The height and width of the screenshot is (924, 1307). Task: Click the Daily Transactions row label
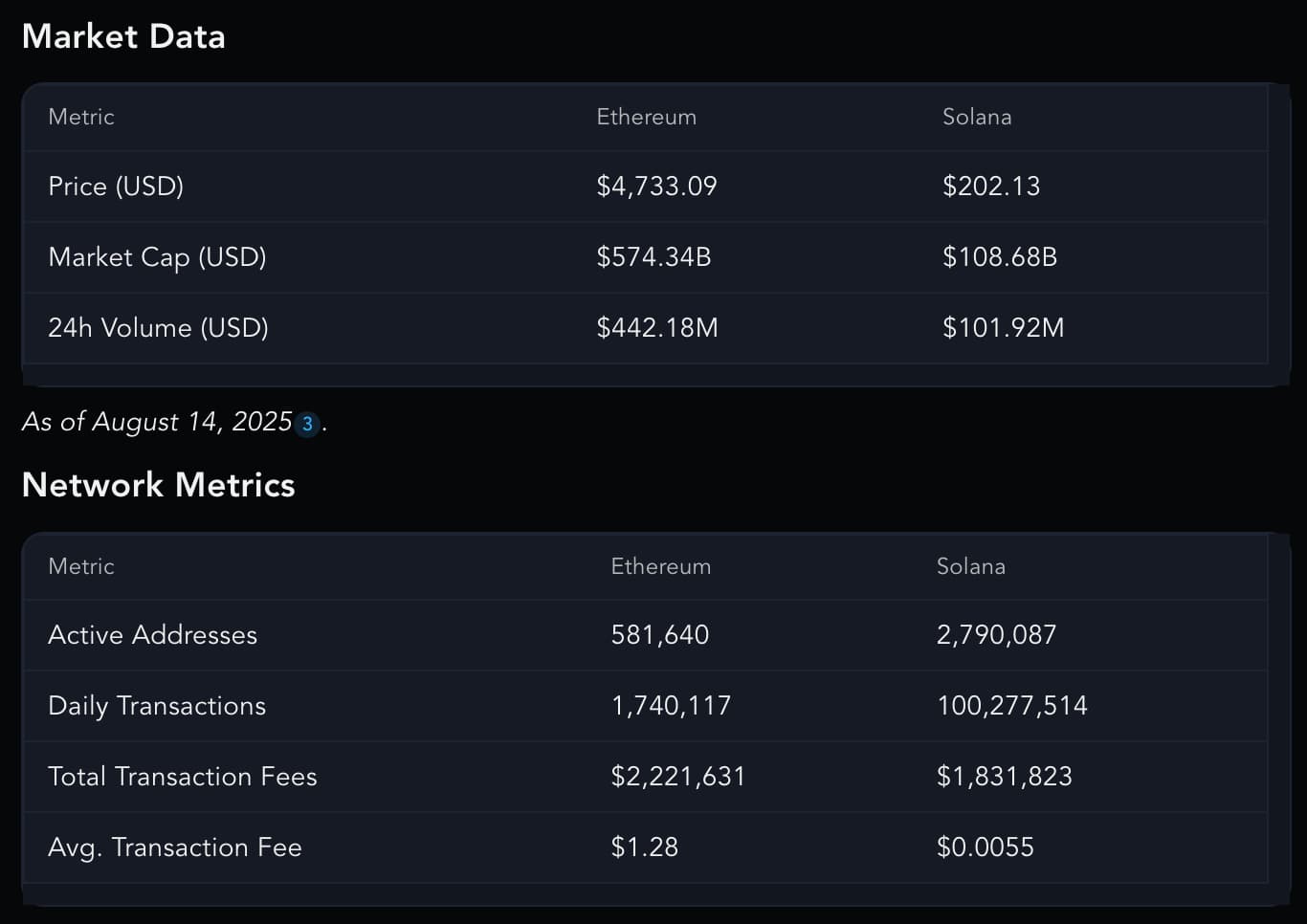click(157, 706)
